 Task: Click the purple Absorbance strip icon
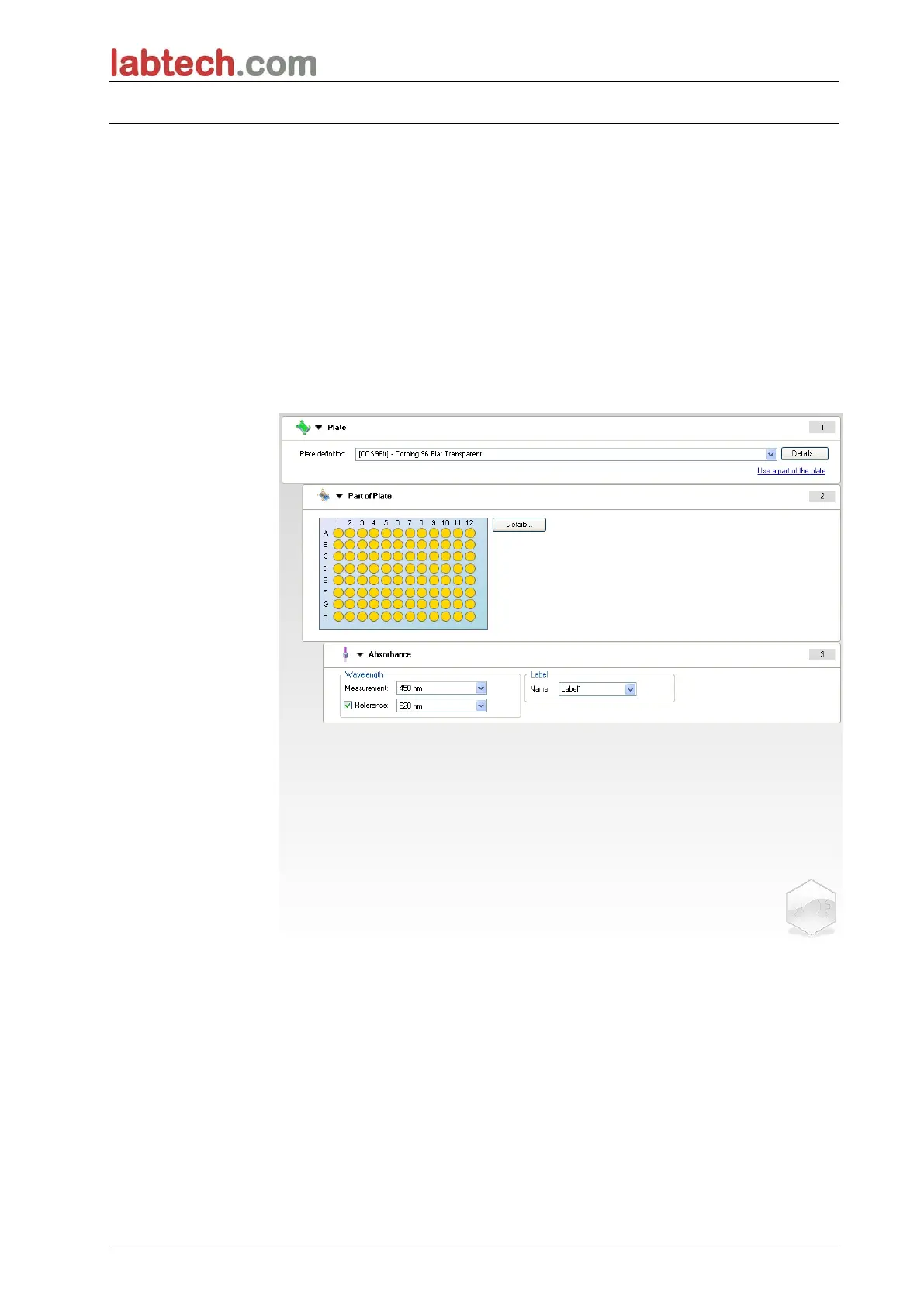coord(345,654)
